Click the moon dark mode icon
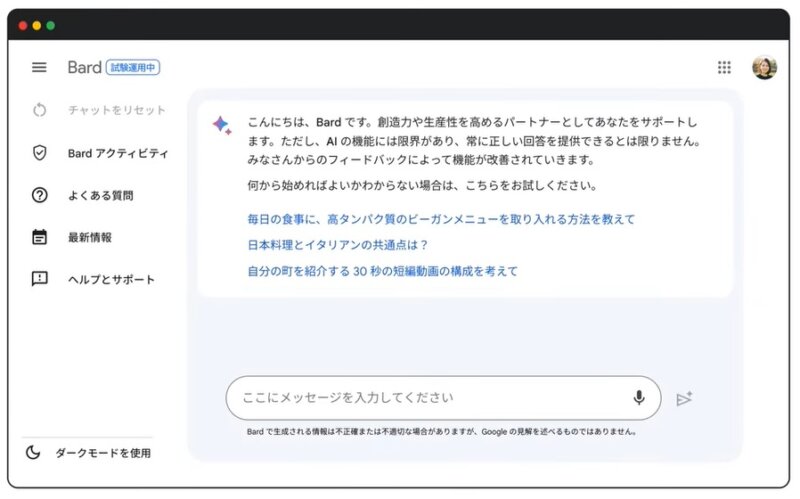800x499 pixels. point(33,452)
